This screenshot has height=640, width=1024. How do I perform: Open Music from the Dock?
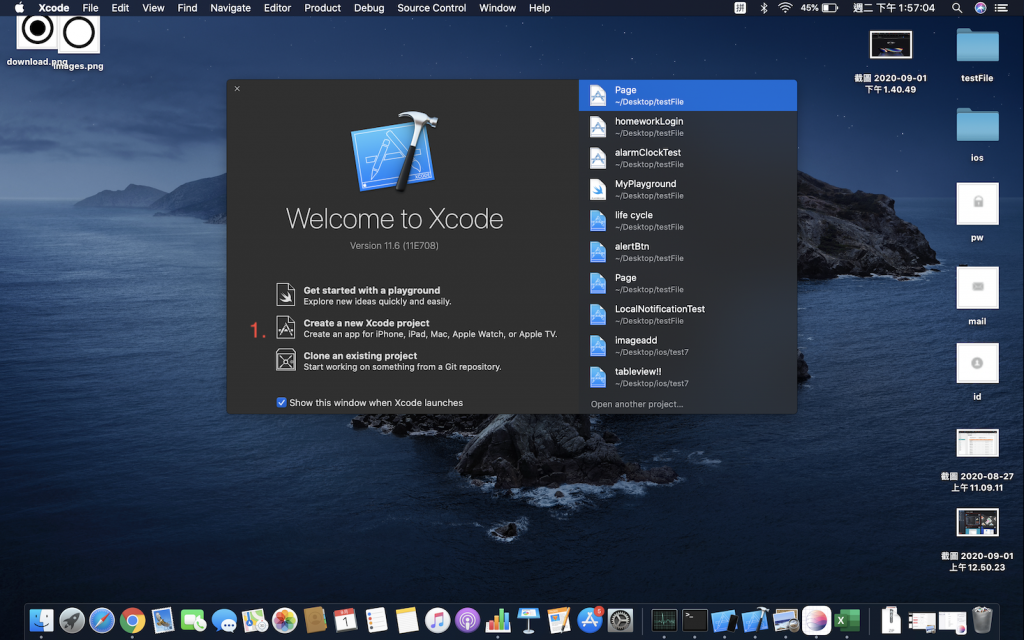tap(437, 620)
